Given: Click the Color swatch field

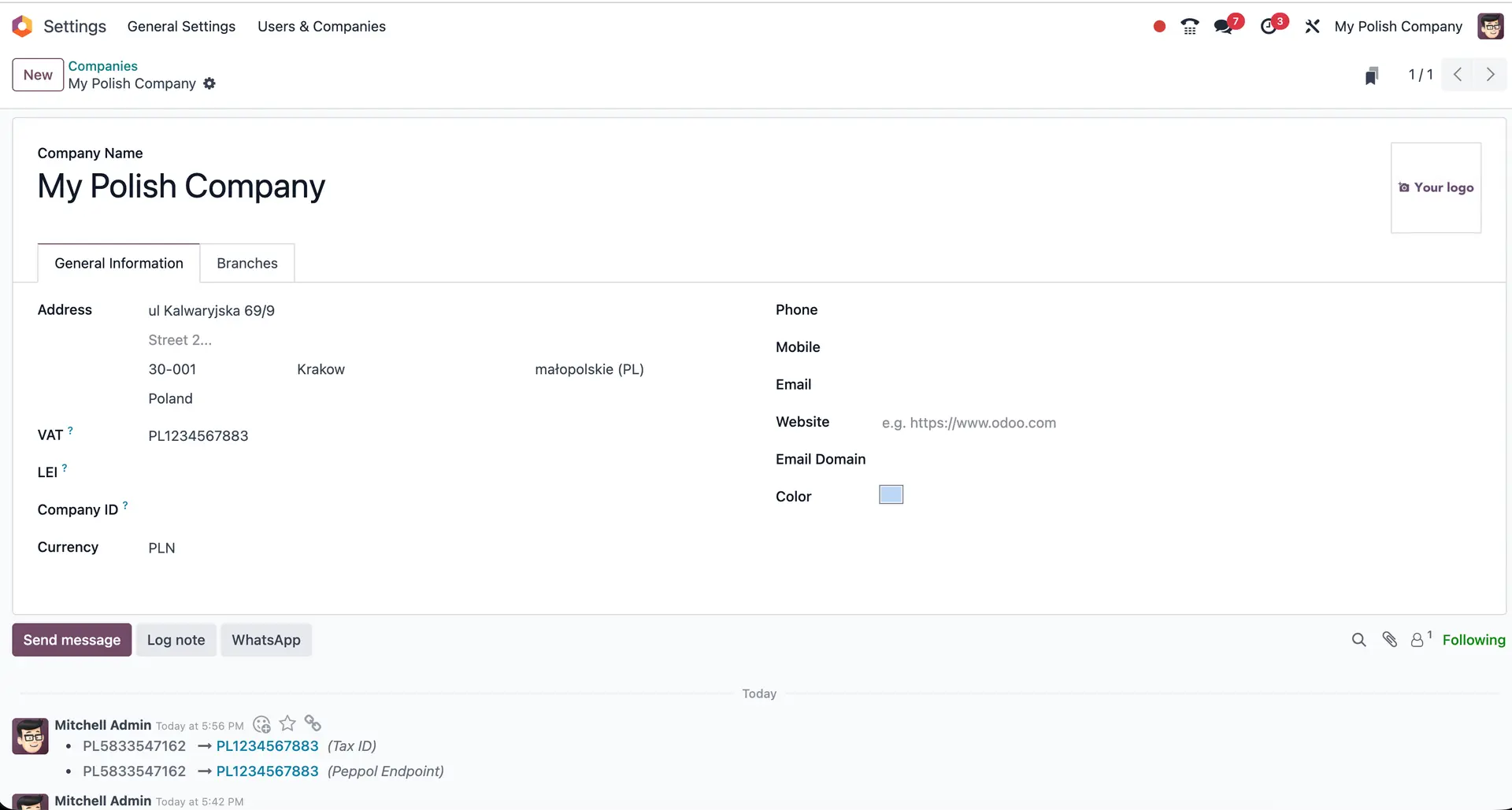Looking at the screenshot, I should 891,495.
